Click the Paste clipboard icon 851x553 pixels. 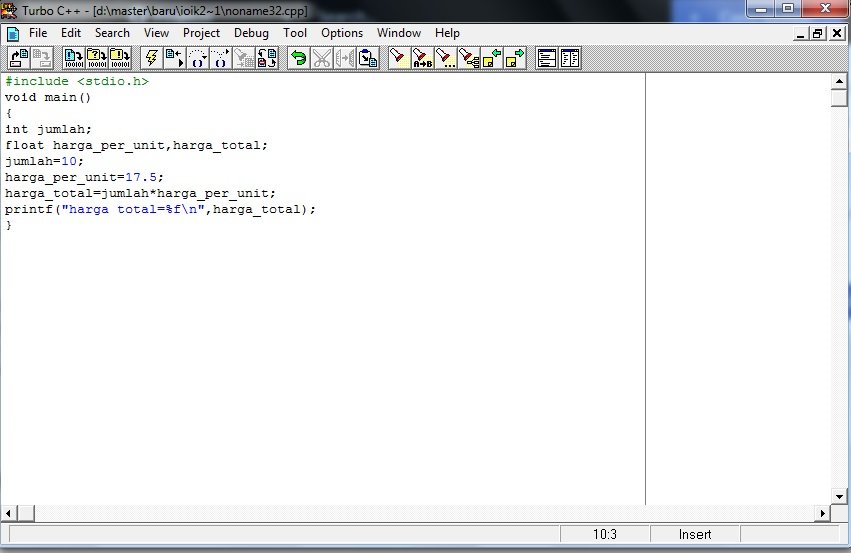click(x=368, y=58)
